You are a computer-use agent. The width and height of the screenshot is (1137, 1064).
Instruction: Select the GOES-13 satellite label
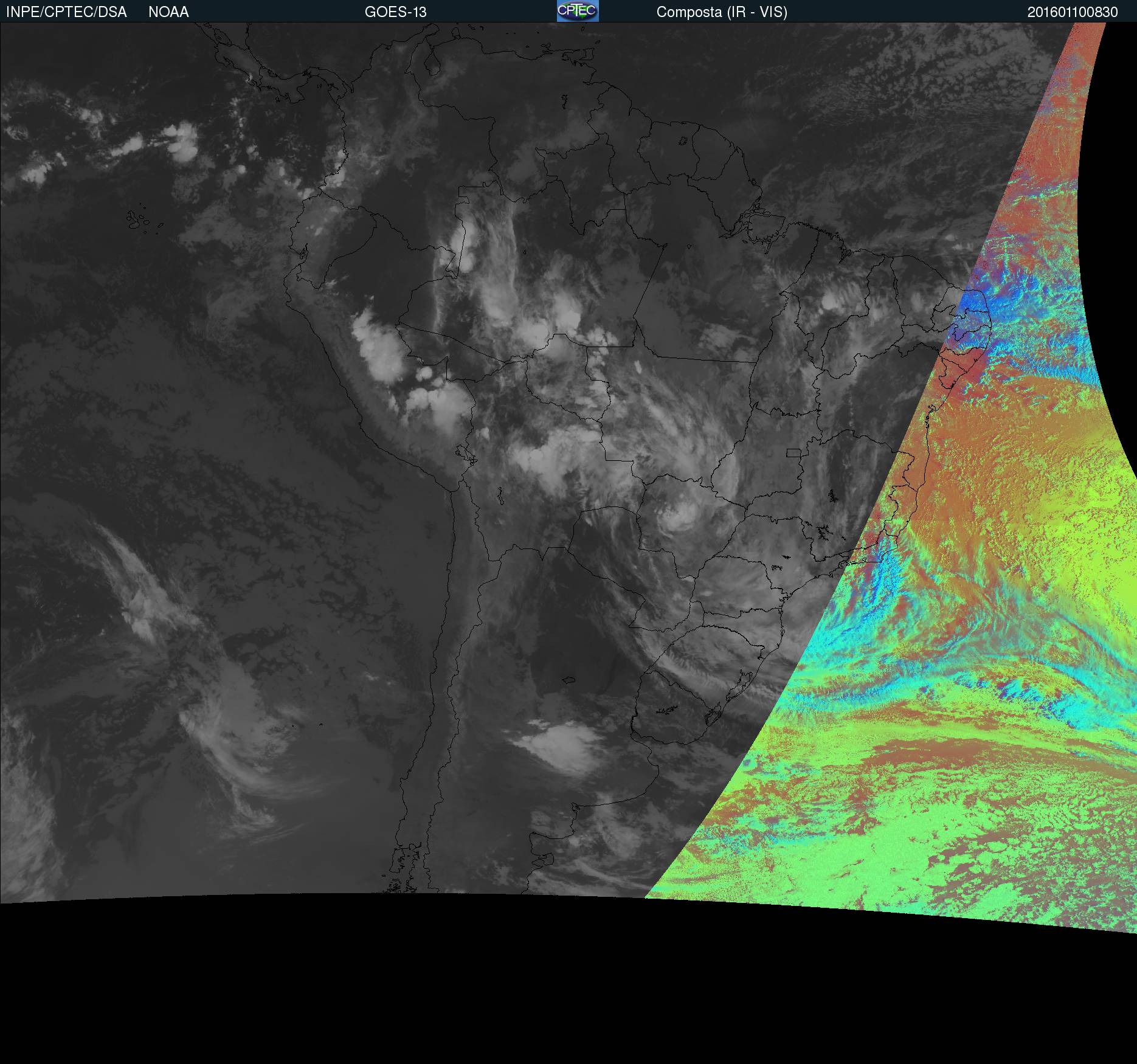click(x=396, y=12)
